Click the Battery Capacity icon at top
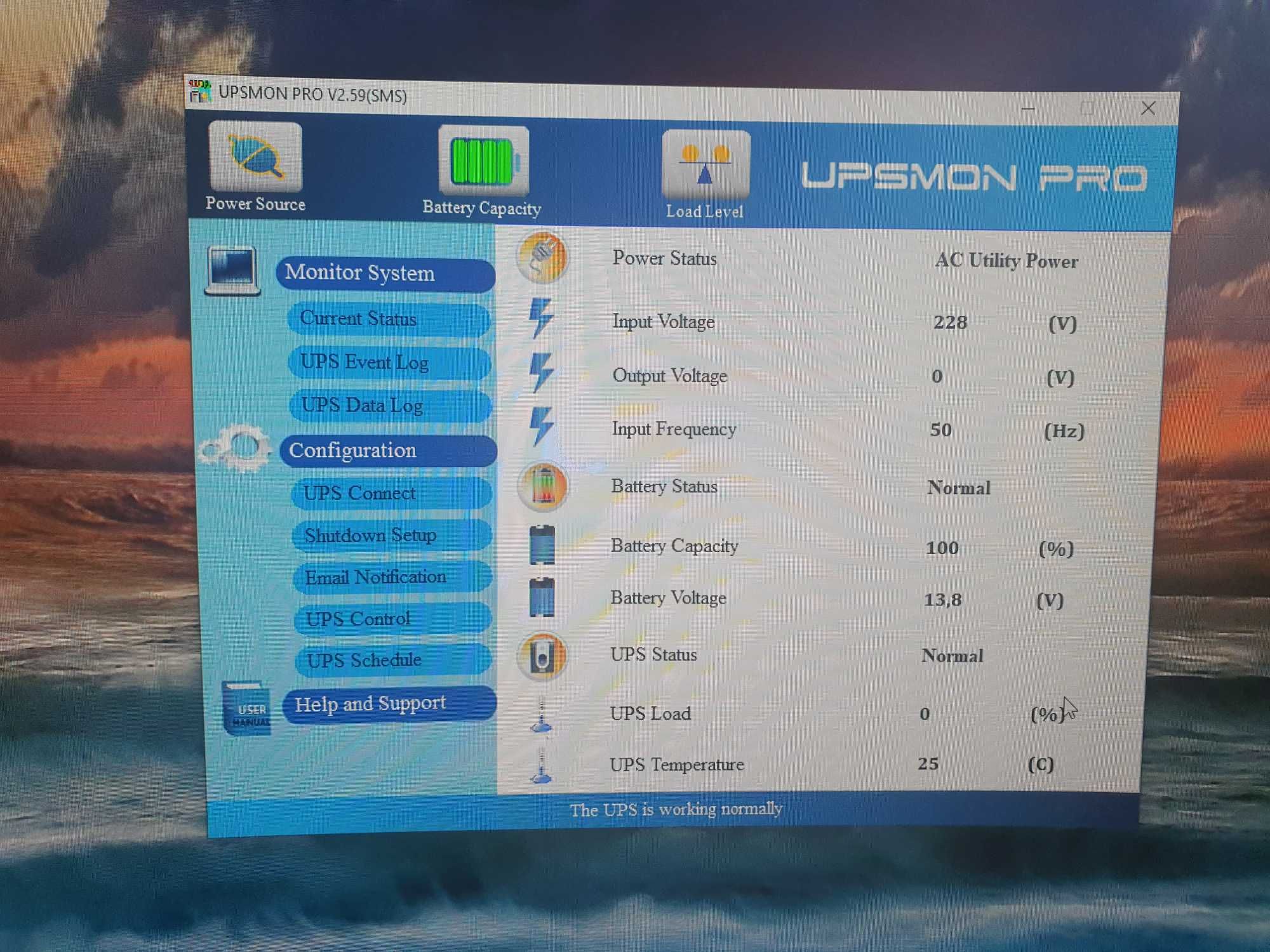This screenshot has width=1270, height=952. (x=483, y=161)
